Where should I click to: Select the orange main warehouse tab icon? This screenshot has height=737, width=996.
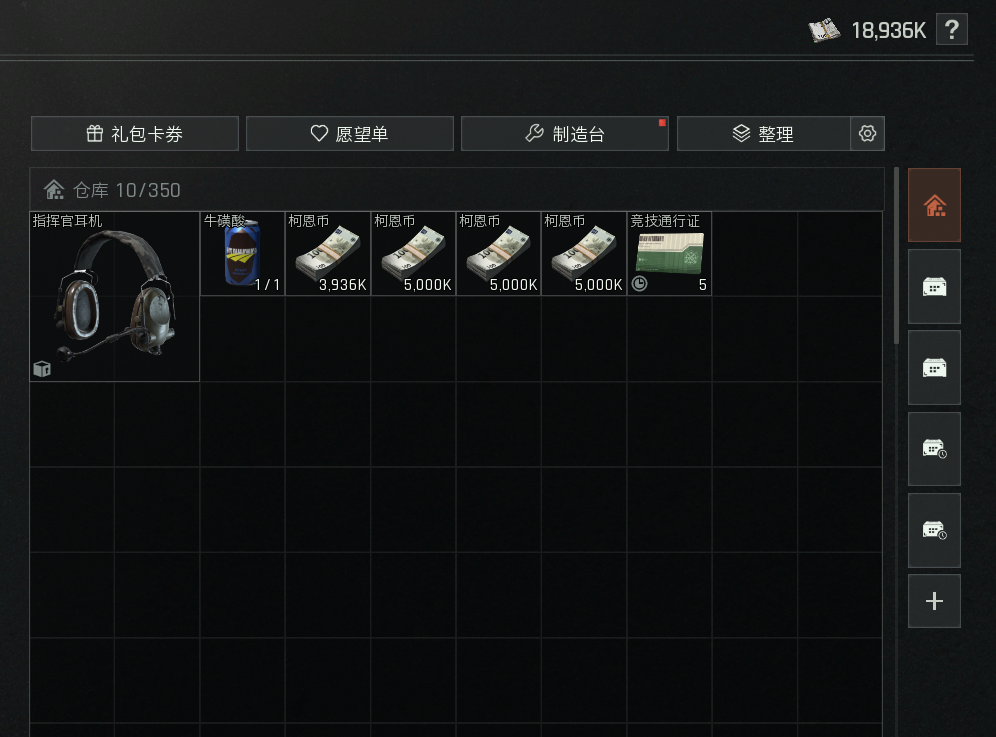(934, 205)
